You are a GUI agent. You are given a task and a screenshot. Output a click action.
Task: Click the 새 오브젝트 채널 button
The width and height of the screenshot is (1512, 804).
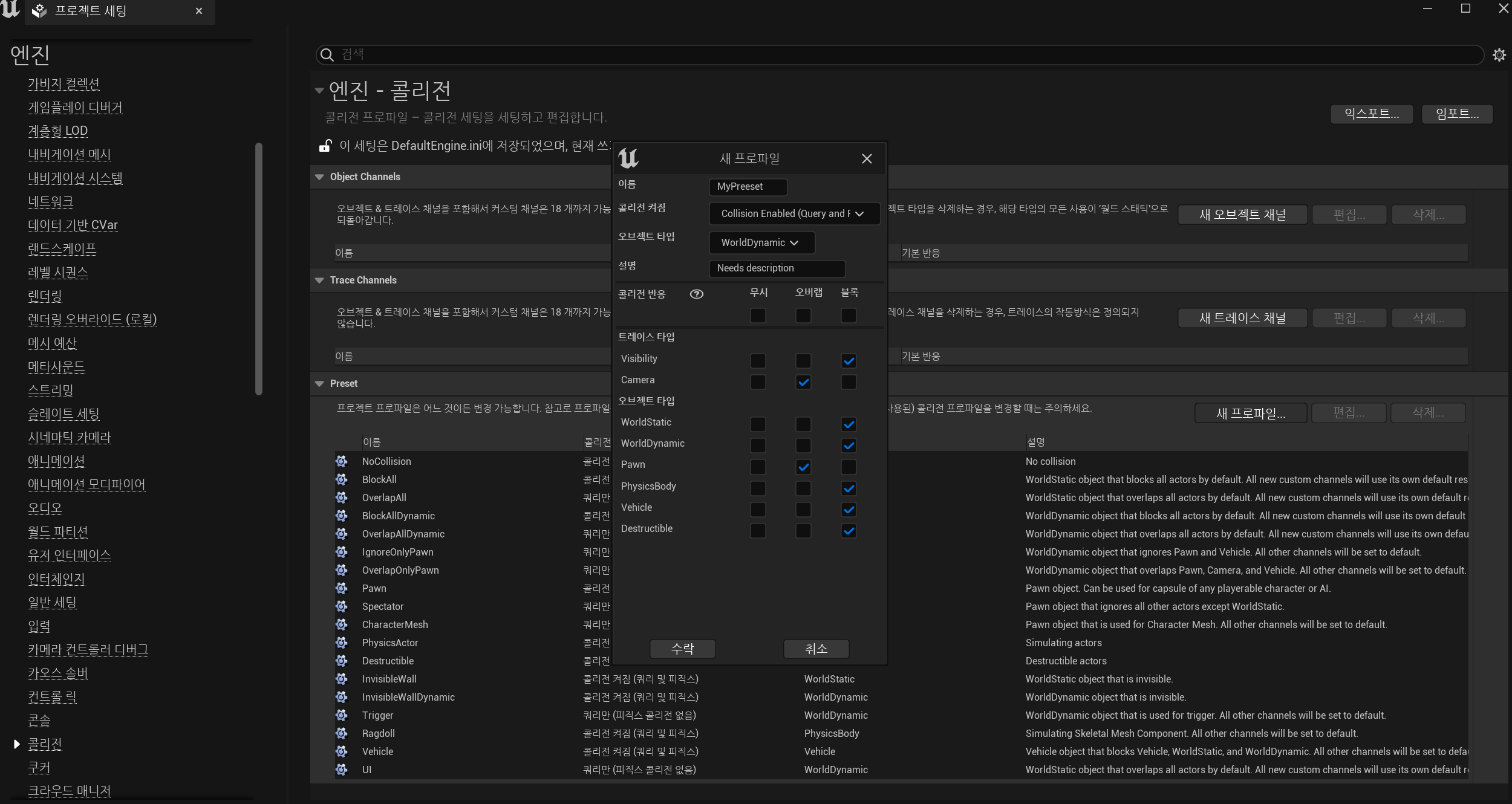1242,215
